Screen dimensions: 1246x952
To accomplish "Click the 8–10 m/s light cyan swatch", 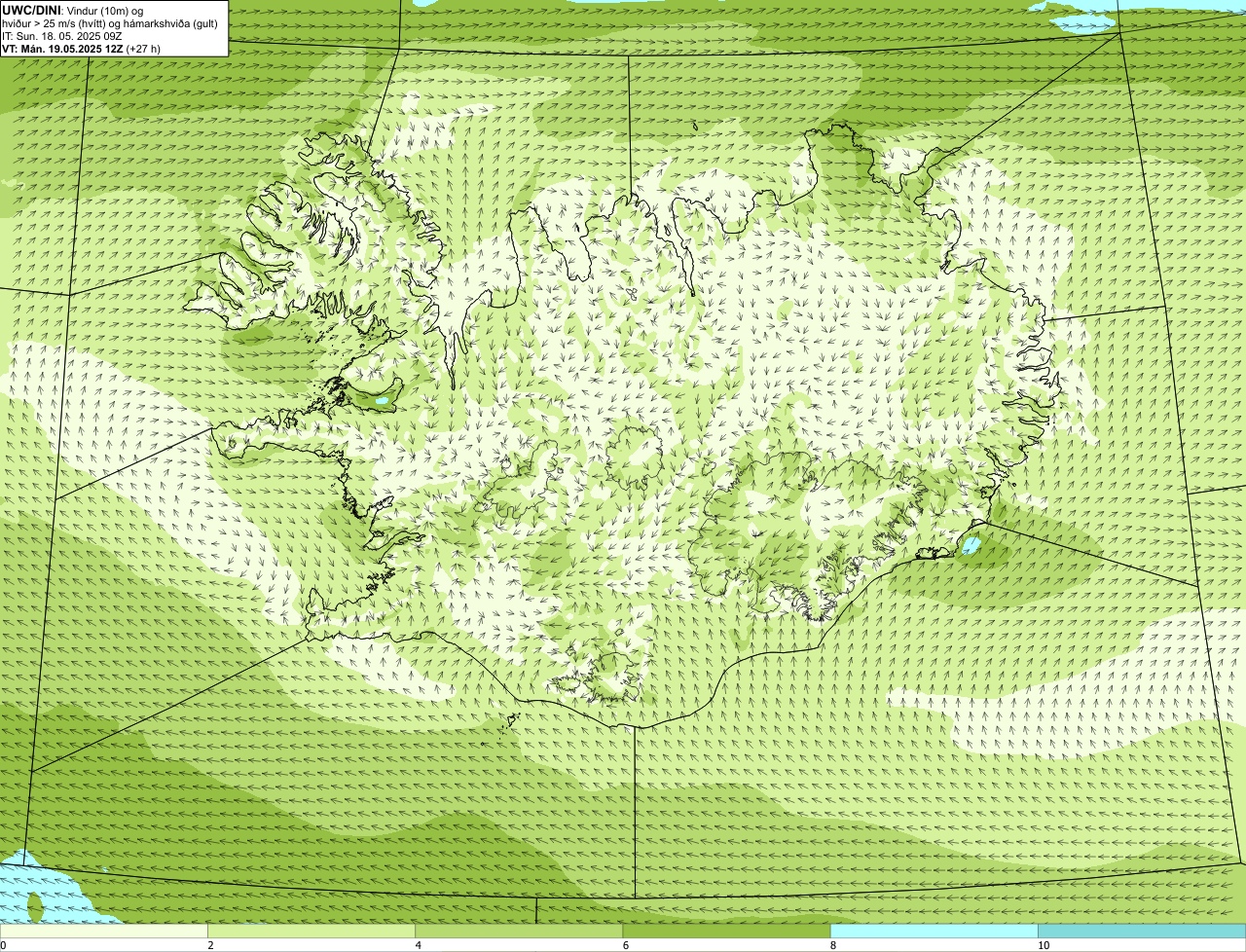I will pyautogui.click(x=934, y=932).
